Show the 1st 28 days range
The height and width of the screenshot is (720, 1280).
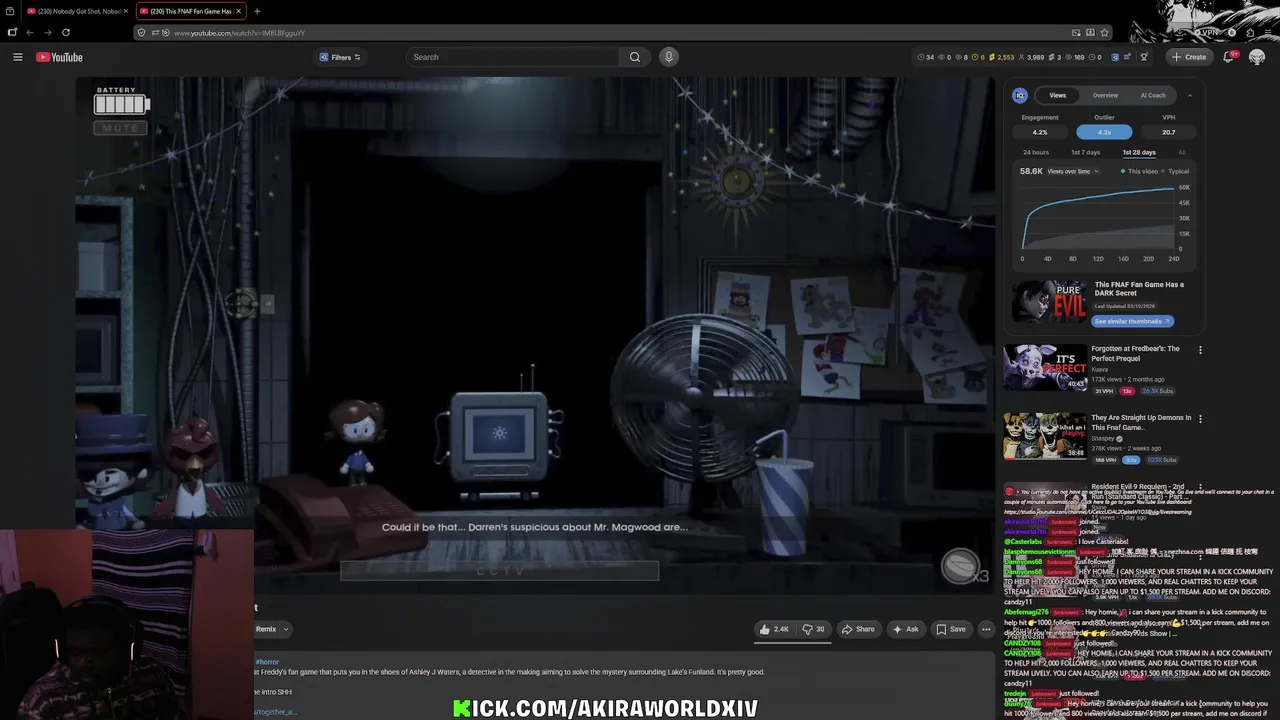[1138, 152]
